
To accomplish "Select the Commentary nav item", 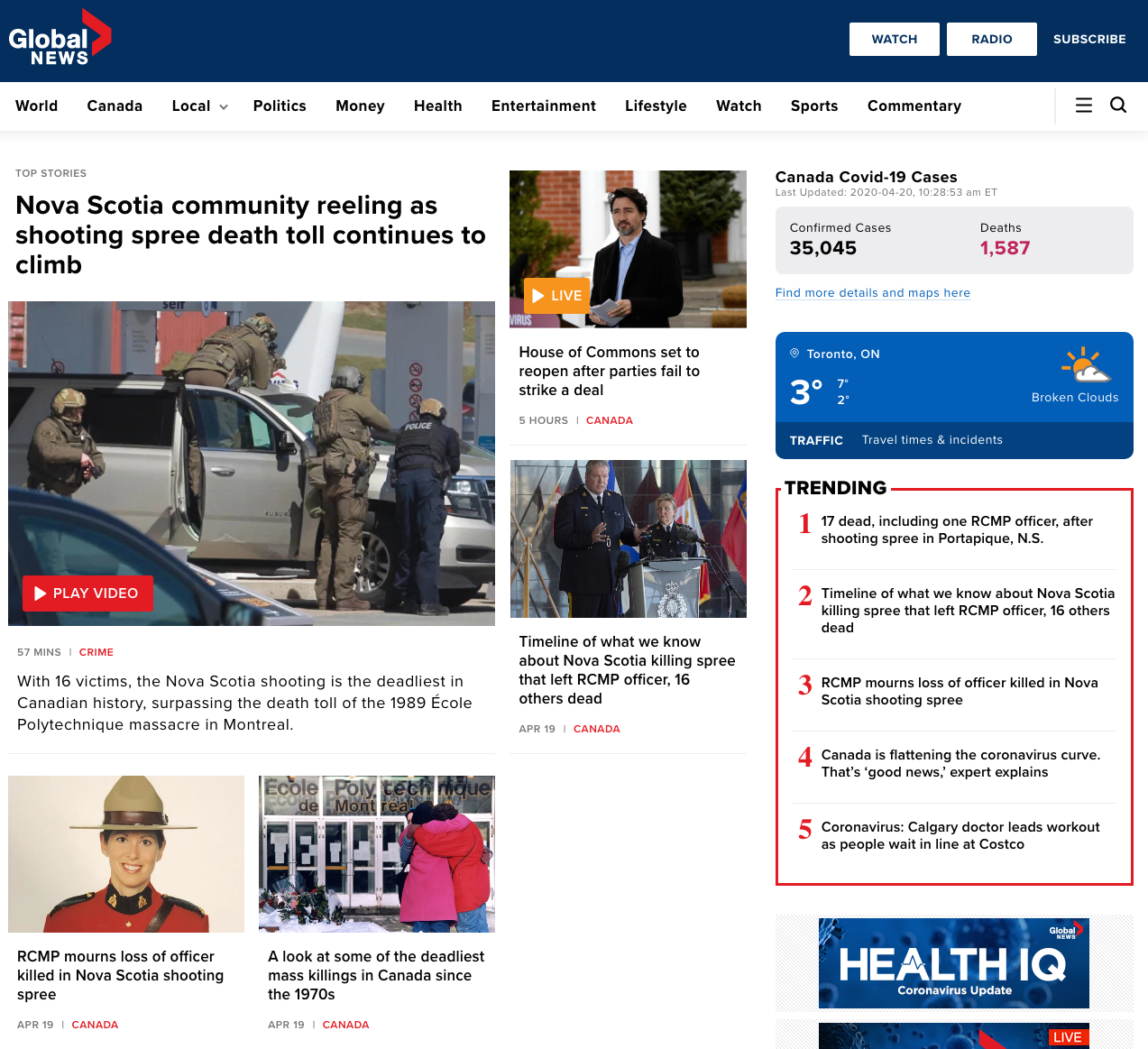I will (914, 106).
